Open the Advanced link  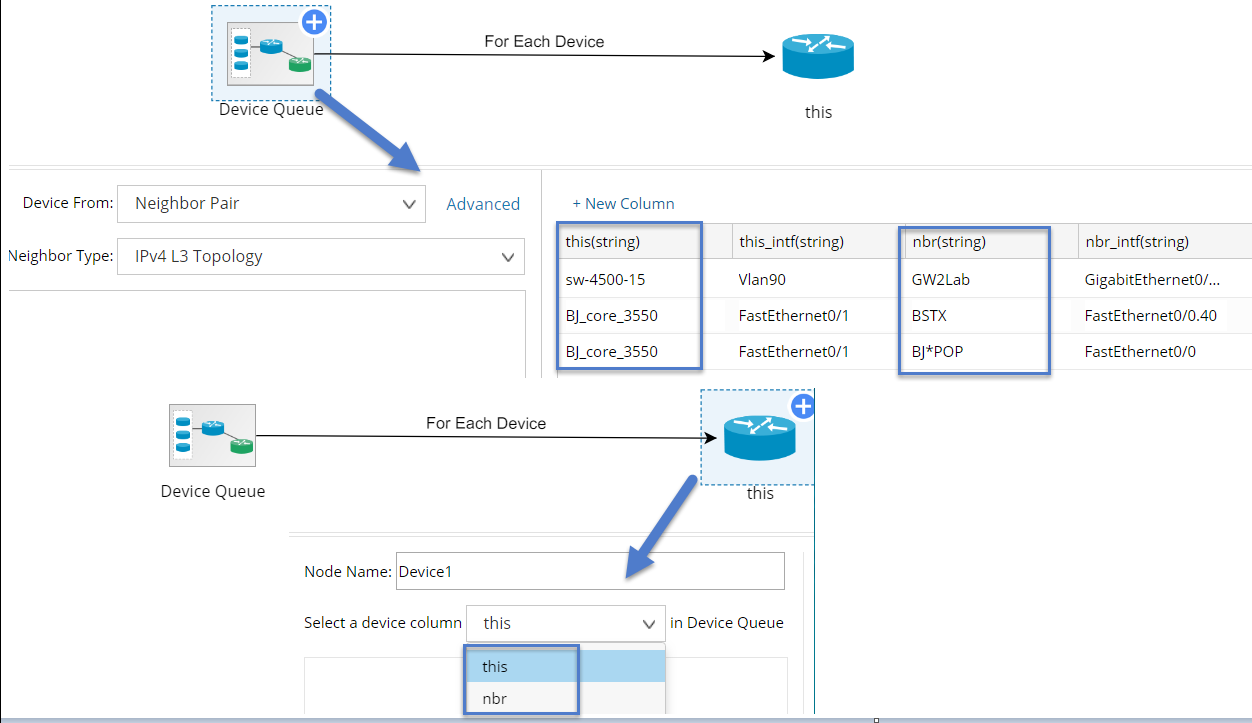pyautogui.click(x=483, y=204)
